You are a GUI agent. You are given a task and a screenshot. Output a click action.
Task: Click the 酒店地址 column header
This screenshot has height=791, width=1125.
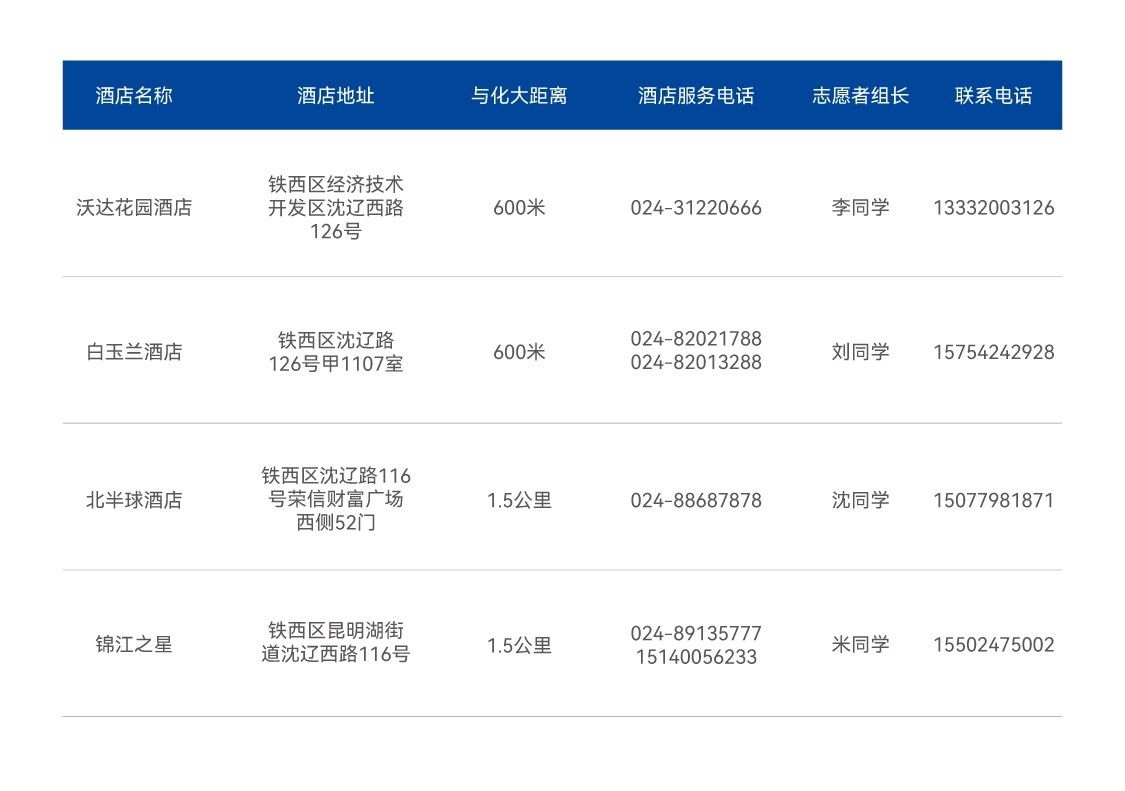pos(336,96)
